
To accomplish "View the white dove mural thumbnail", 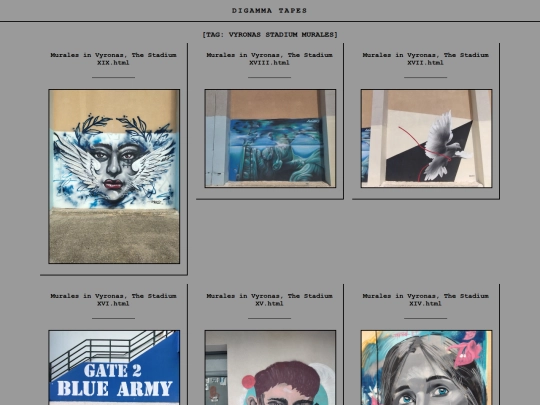I will pos(426,138).
